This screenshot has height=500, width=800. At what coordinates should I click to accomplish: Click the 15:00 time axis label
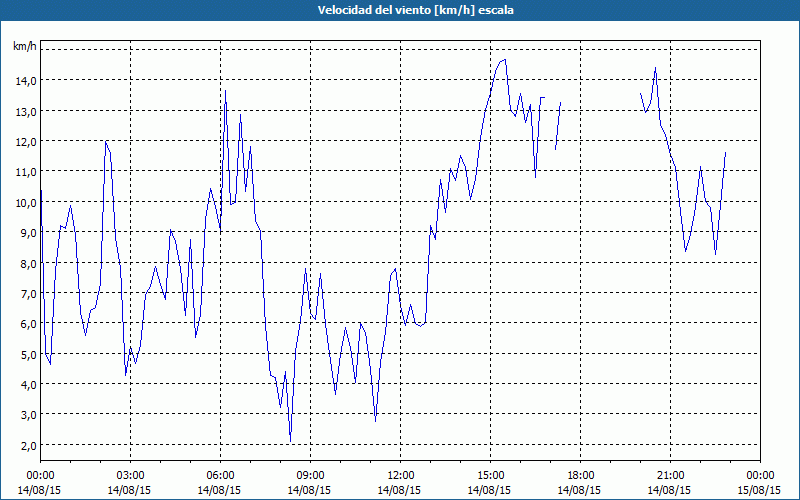coord(490,476)
